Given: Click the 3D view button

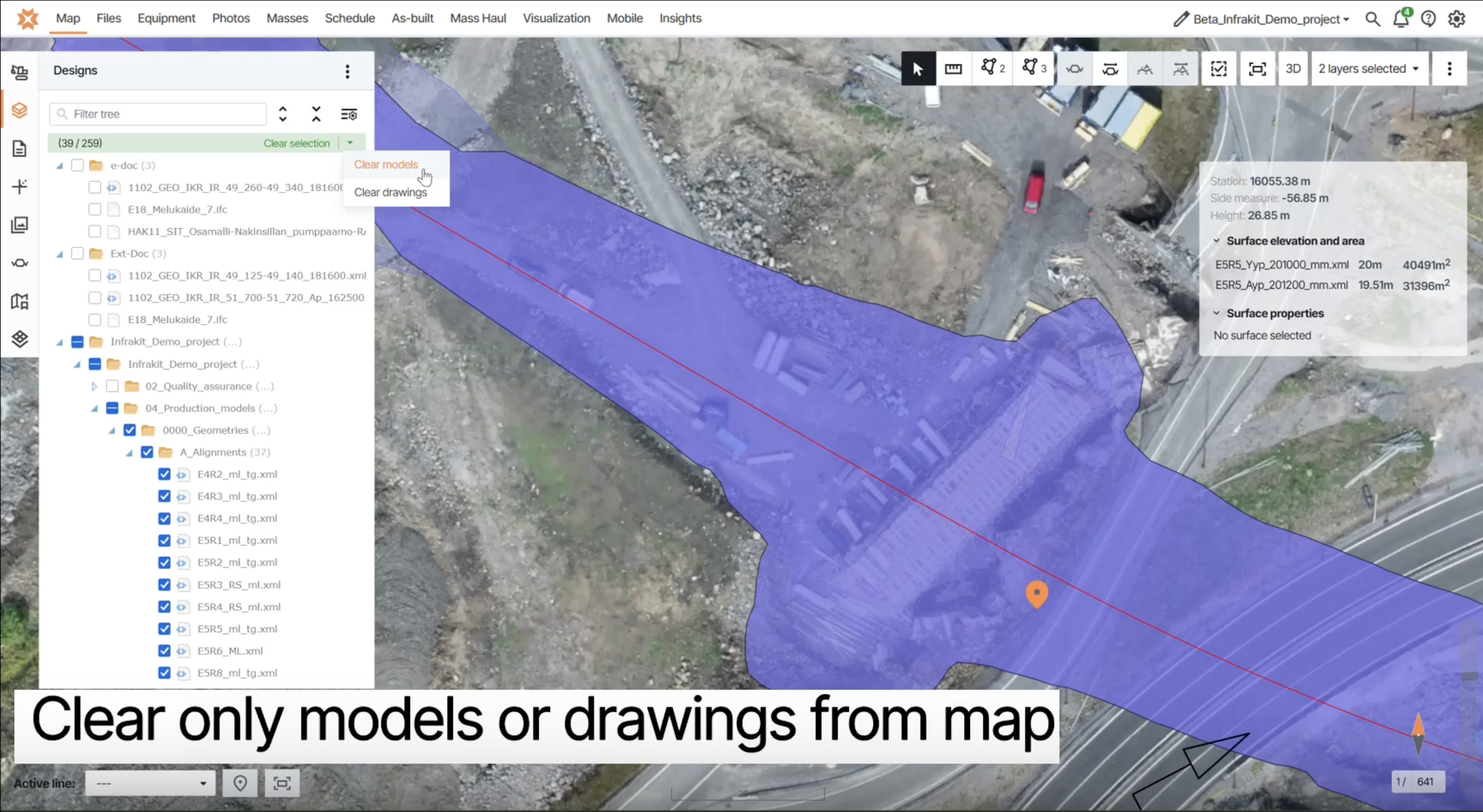Looking at the screenshot, I should click(1292, 69).
